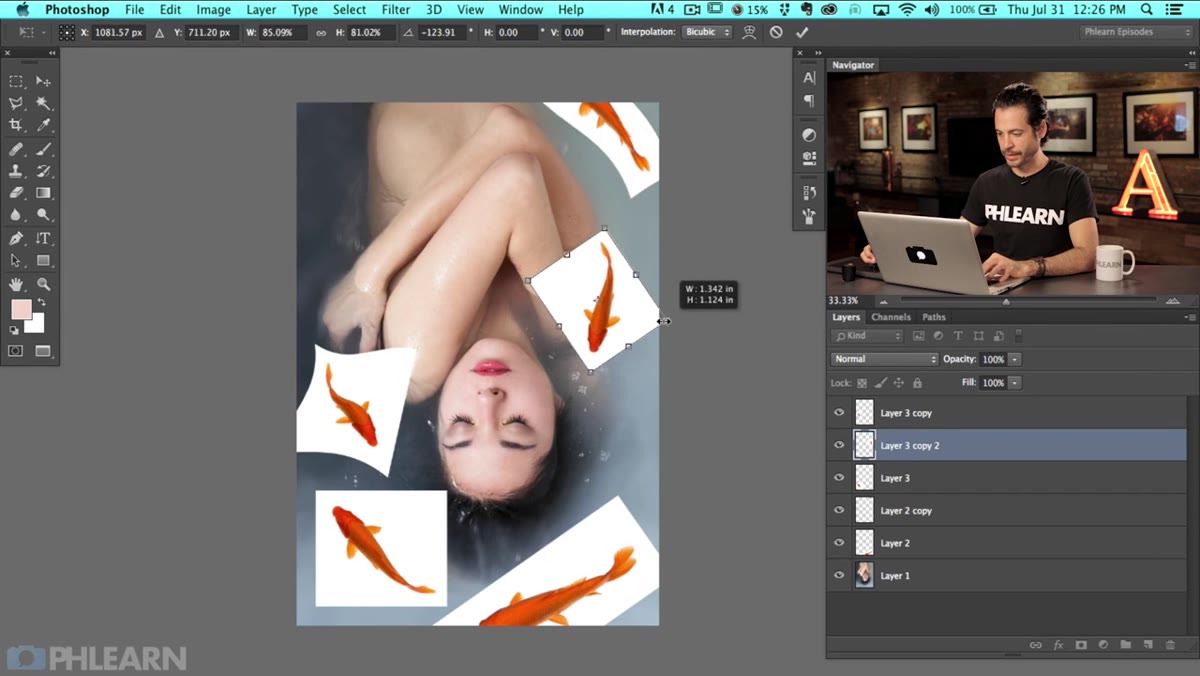Choose reference point location grid

coord(67,32)
